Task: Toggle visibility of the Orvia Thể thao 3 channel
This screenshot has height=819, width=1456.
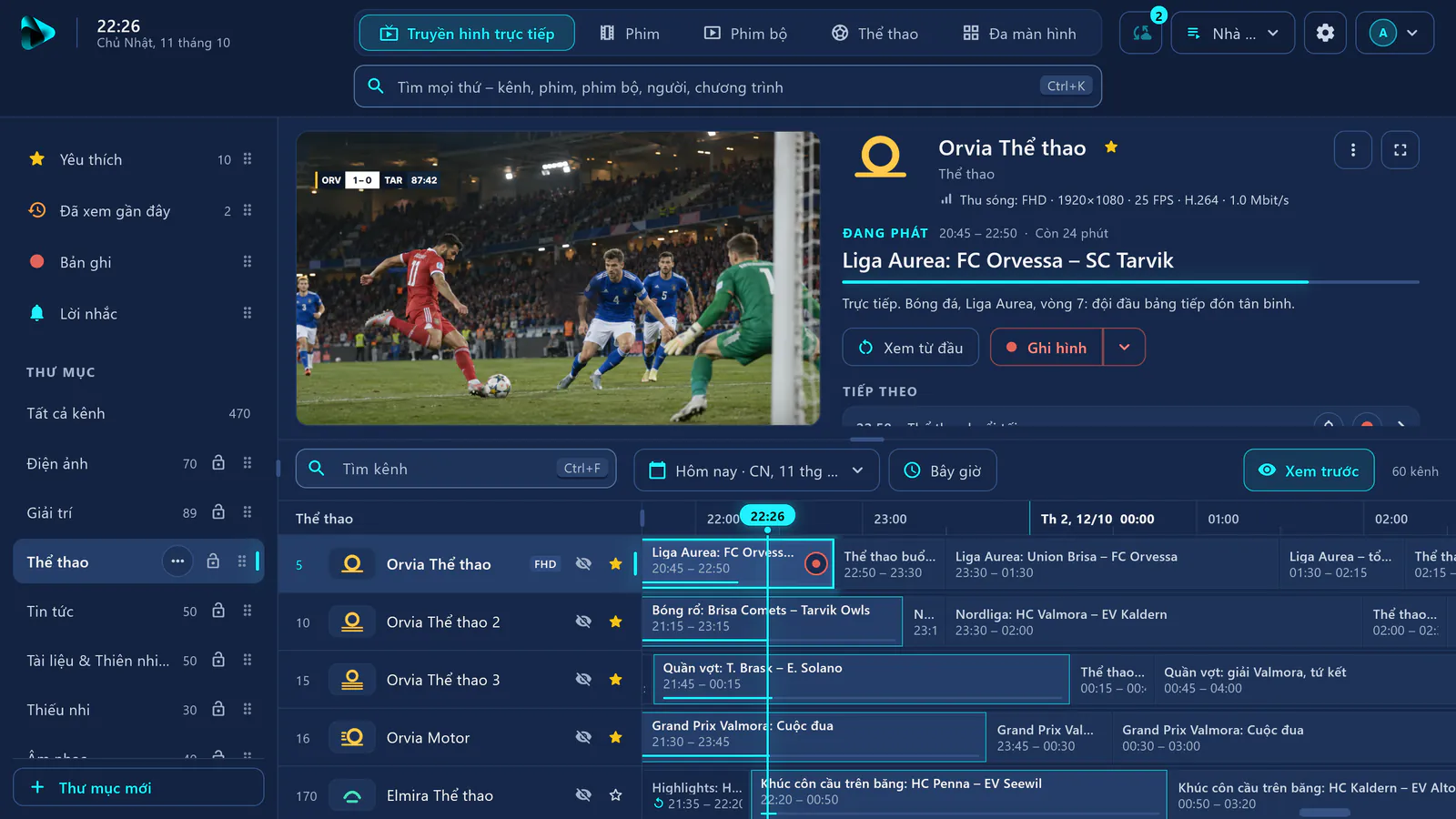Action: coord(583,680)
